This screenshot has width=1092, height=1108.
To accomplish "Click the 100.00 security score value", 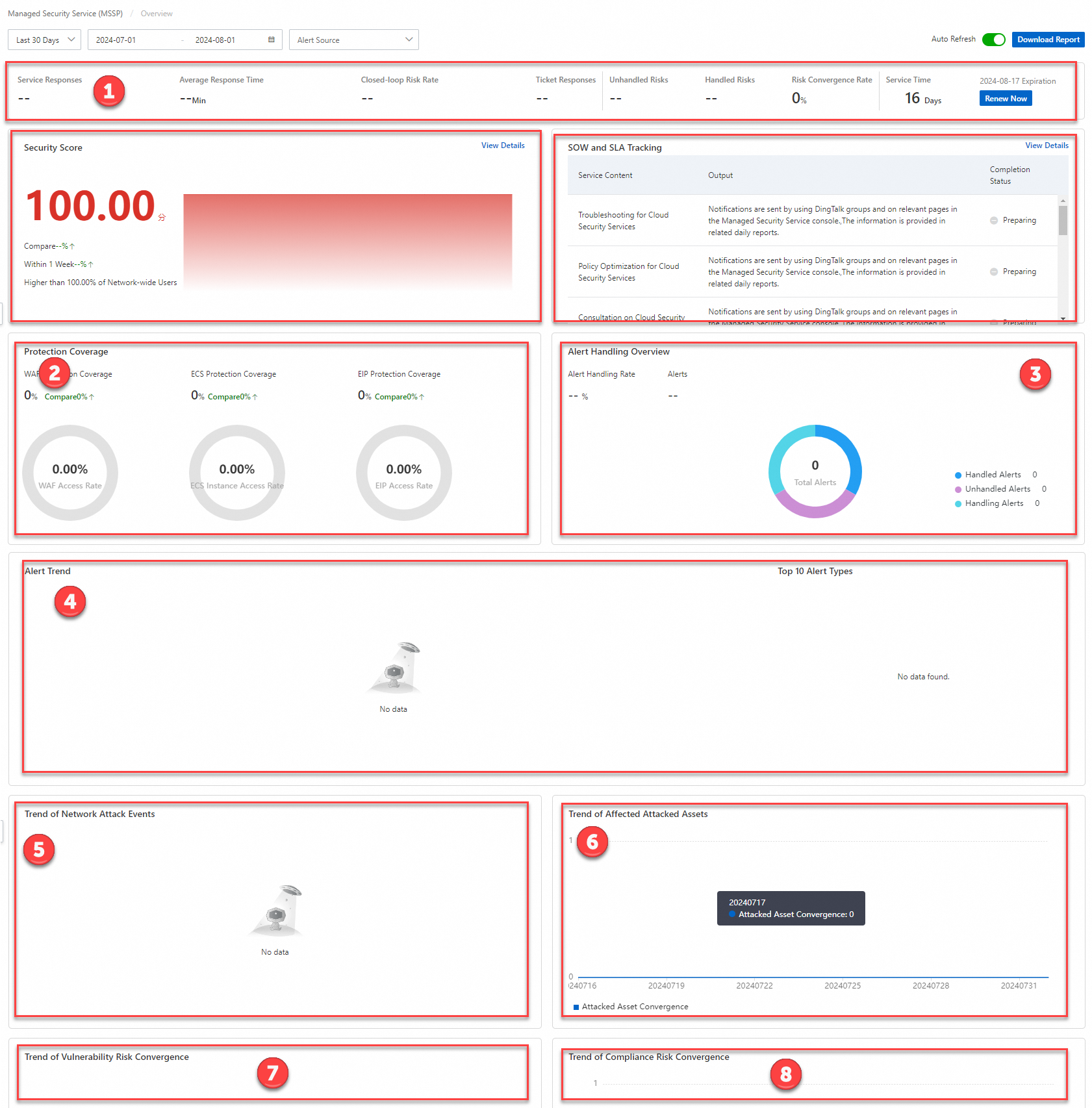I will [x=90, y=206].
